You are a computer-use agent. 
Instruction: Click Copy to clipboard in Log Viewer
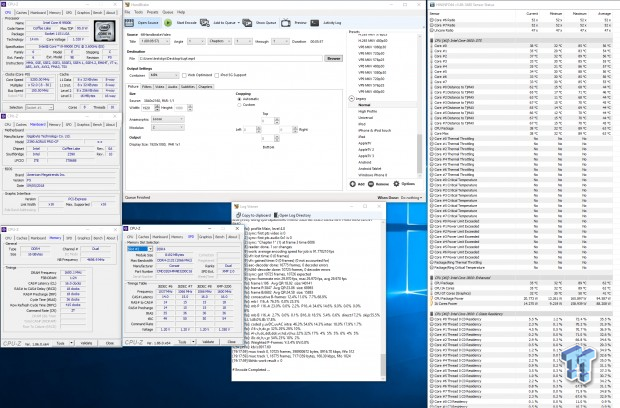(253, 215)
